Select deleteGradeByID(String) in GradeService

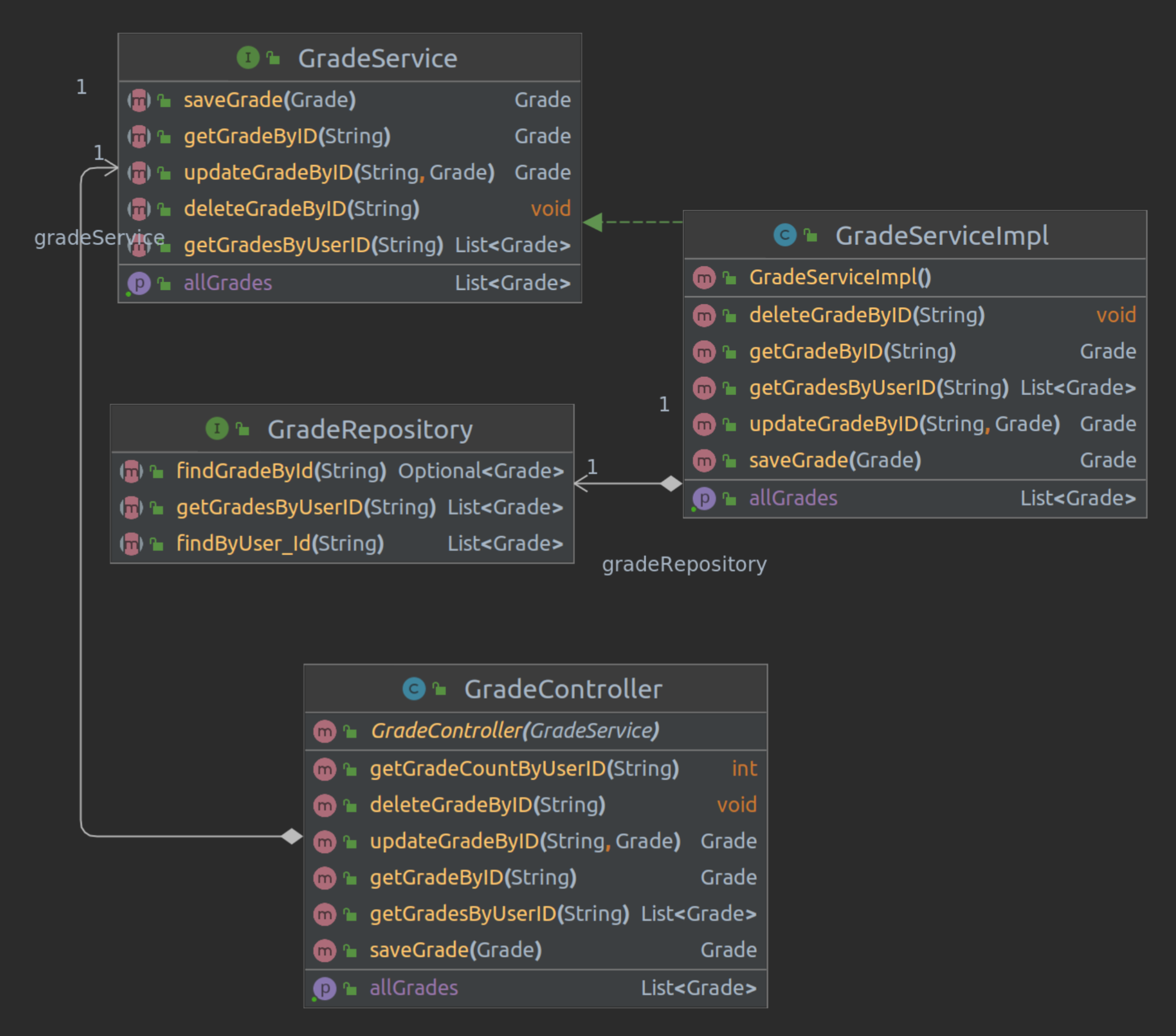pyautogui.click(x=301, y=209)
